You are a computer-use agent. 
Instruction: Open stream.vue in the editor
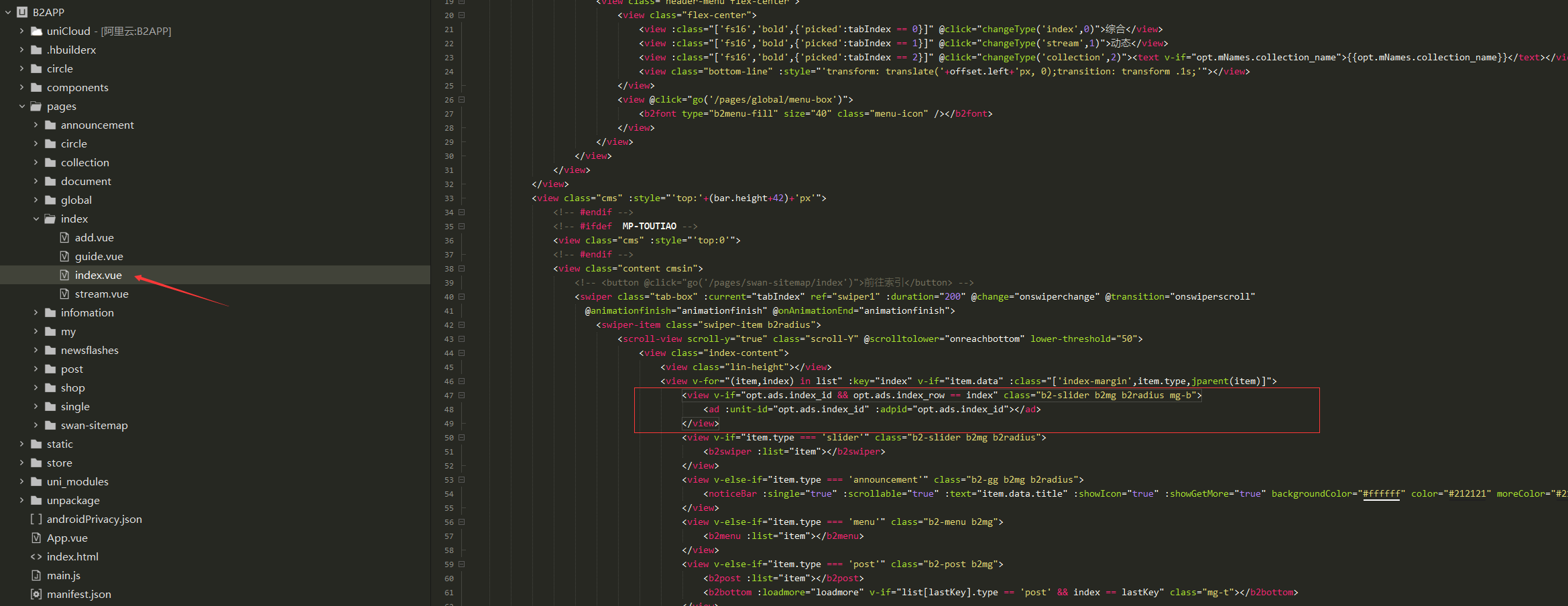(x=101, y=294)
